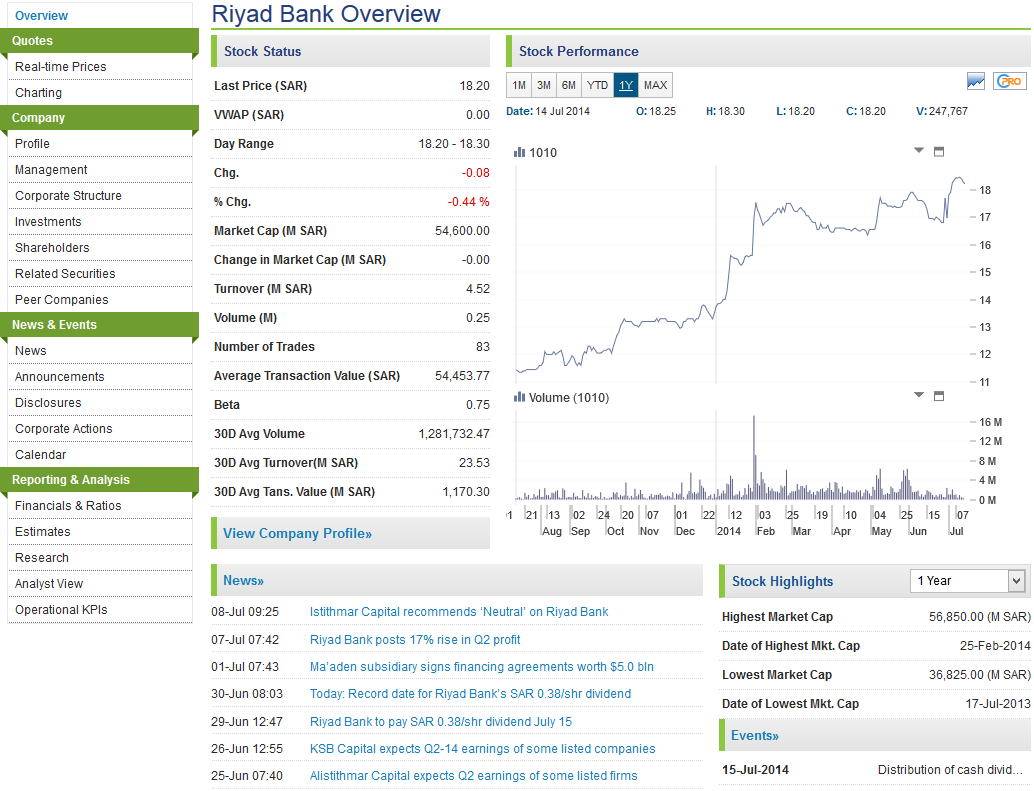1034x791 pixels.
Task: Select the YTD chart range
Action: pyautogui.click(x=597, y=85)
